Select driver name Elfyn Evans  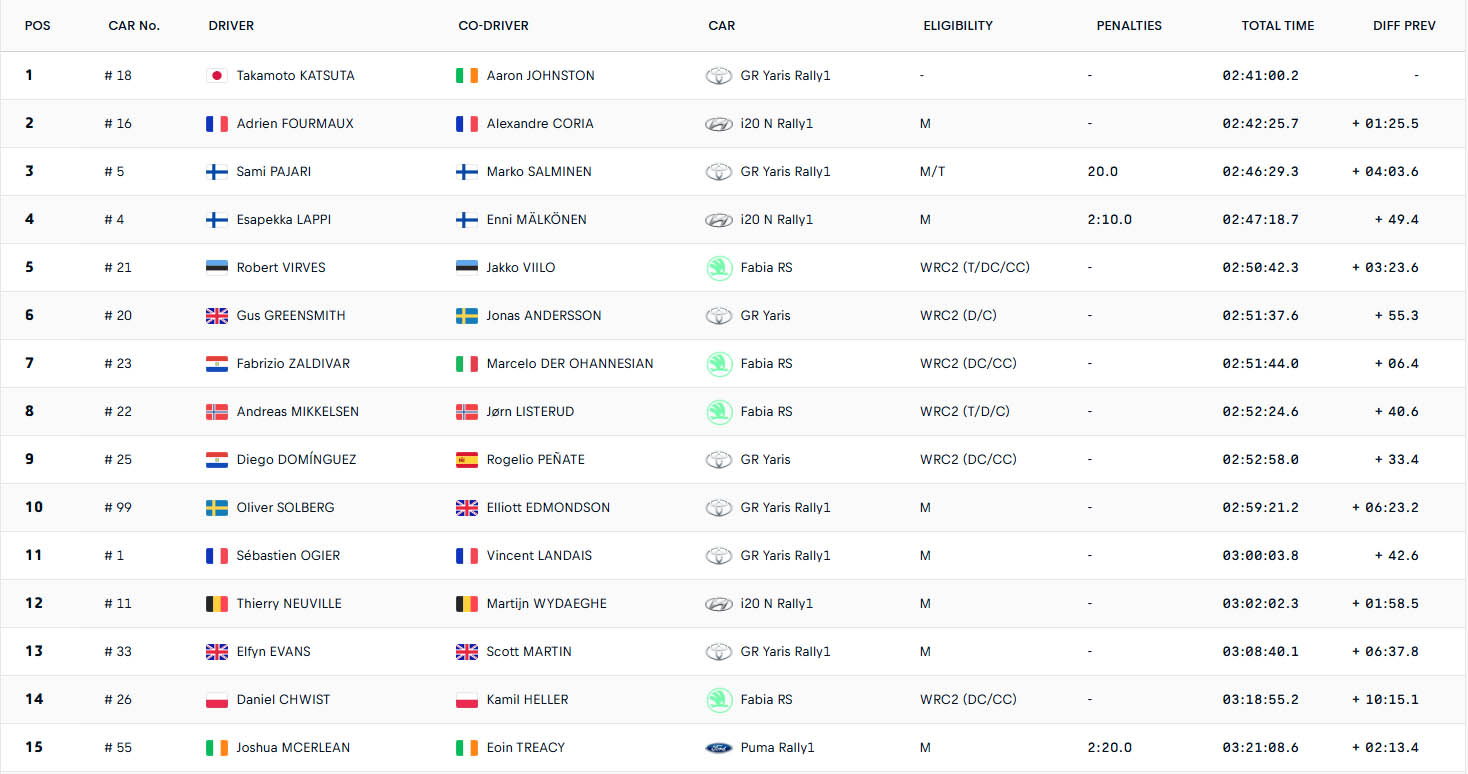(x=273, y=652)
